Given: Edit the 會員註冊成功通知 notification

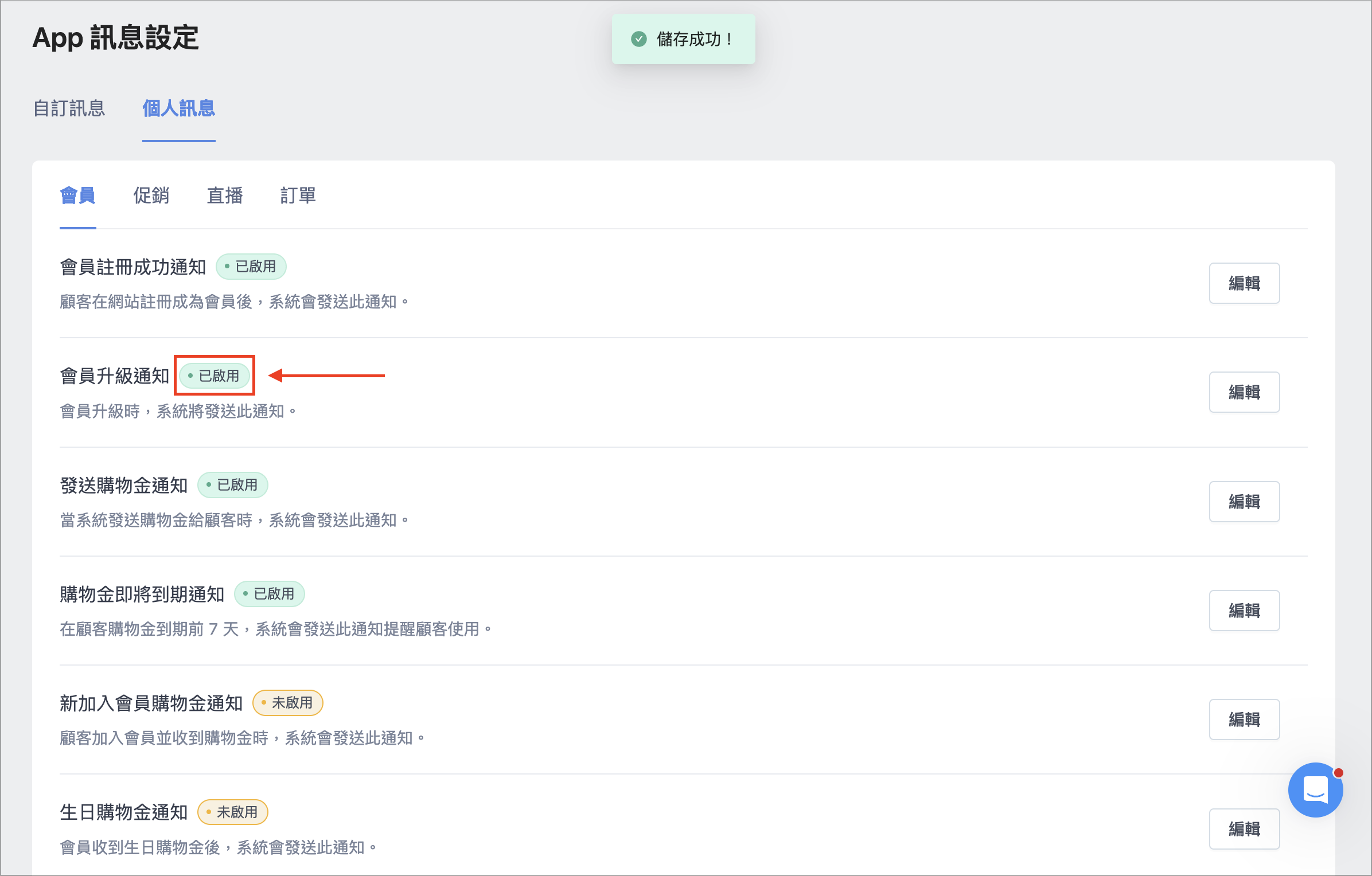Looking at the screenshot, I should [x=1244, y=283].
